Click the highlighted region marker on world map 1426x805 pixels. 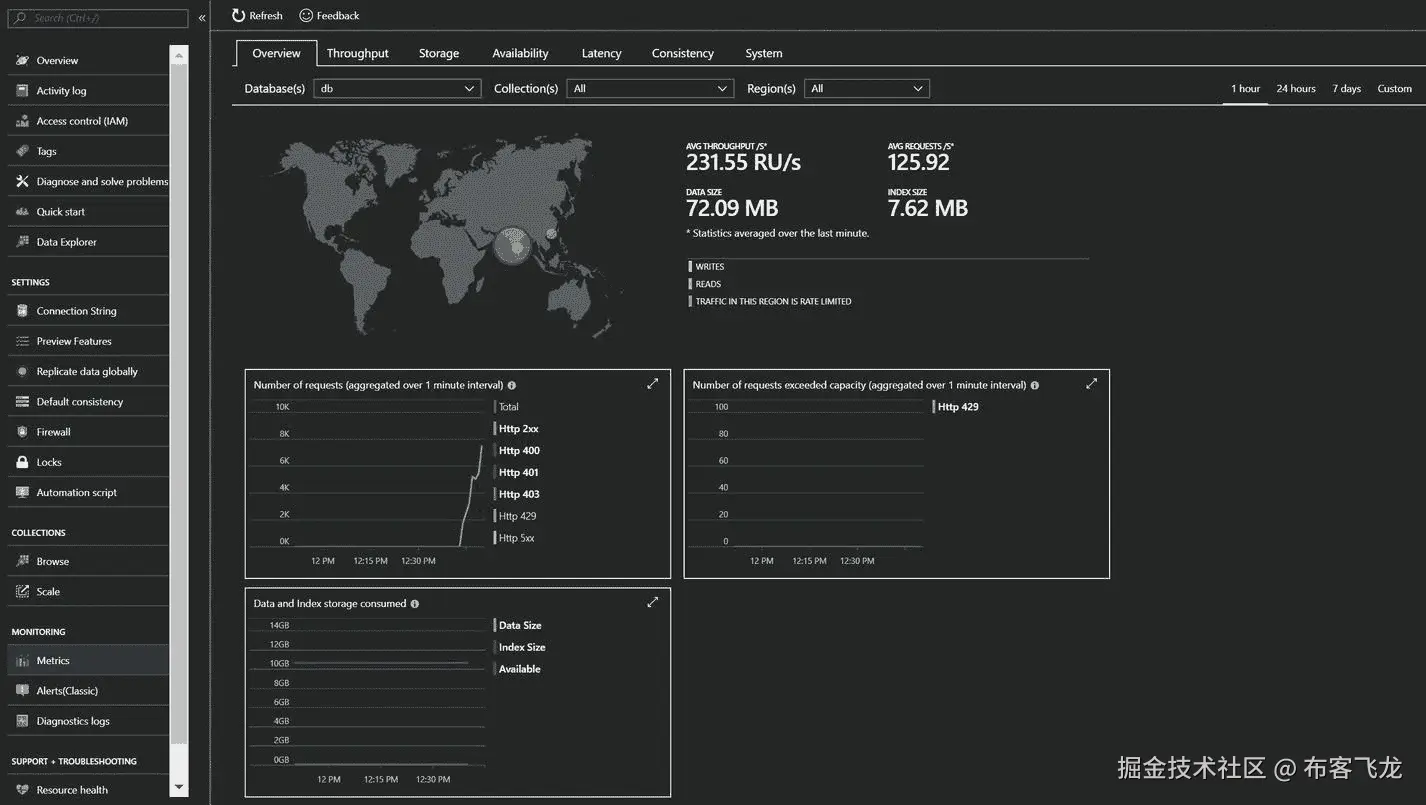click(513, 245)
